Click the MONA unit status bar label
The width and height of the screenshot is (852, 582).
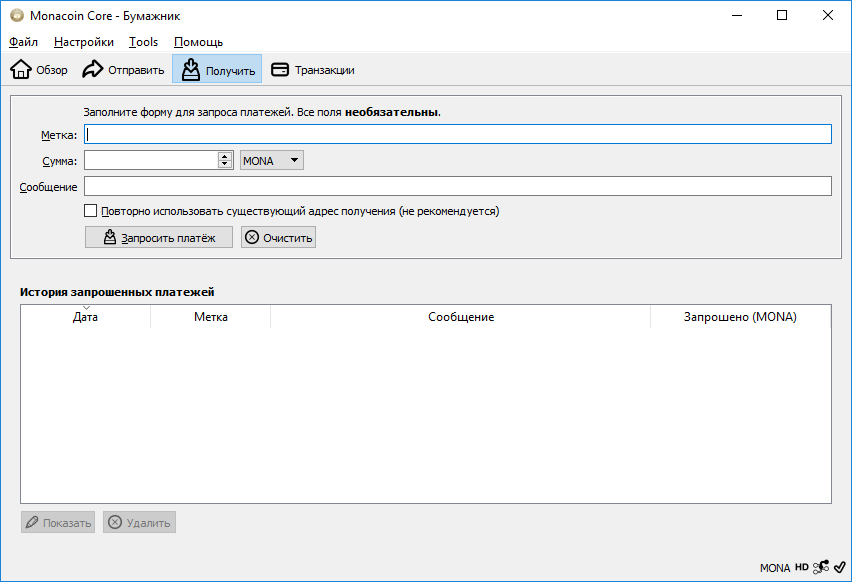tap(775, 568)
